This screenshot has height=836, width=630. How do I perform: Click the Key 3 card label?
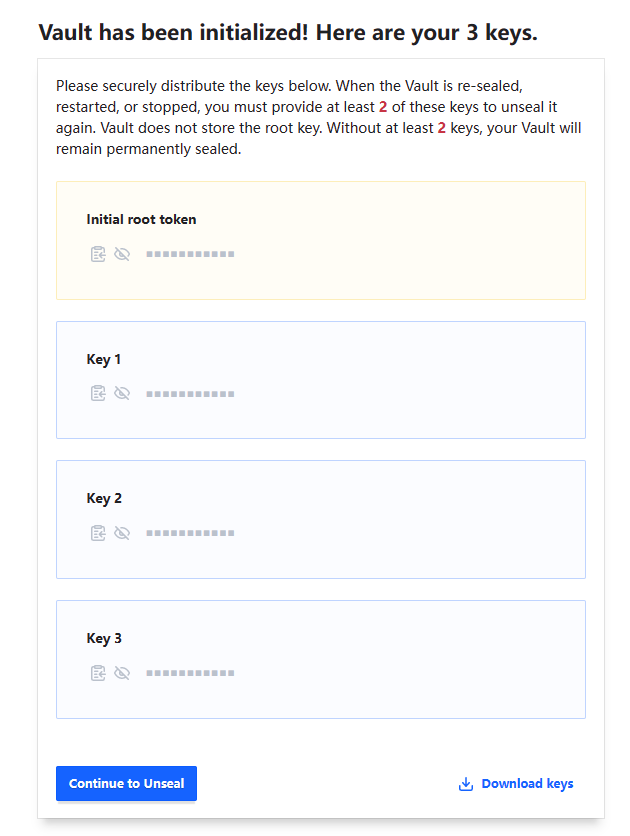[x=104, y=639]
